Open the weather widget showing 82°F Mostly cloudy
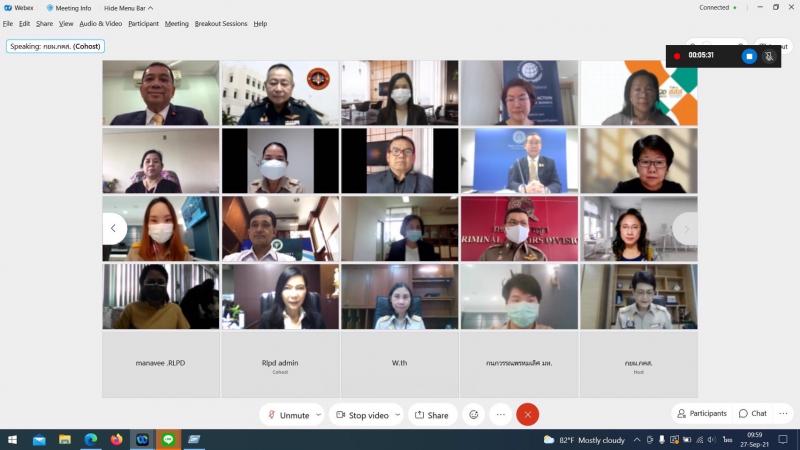 pos(584,440)
